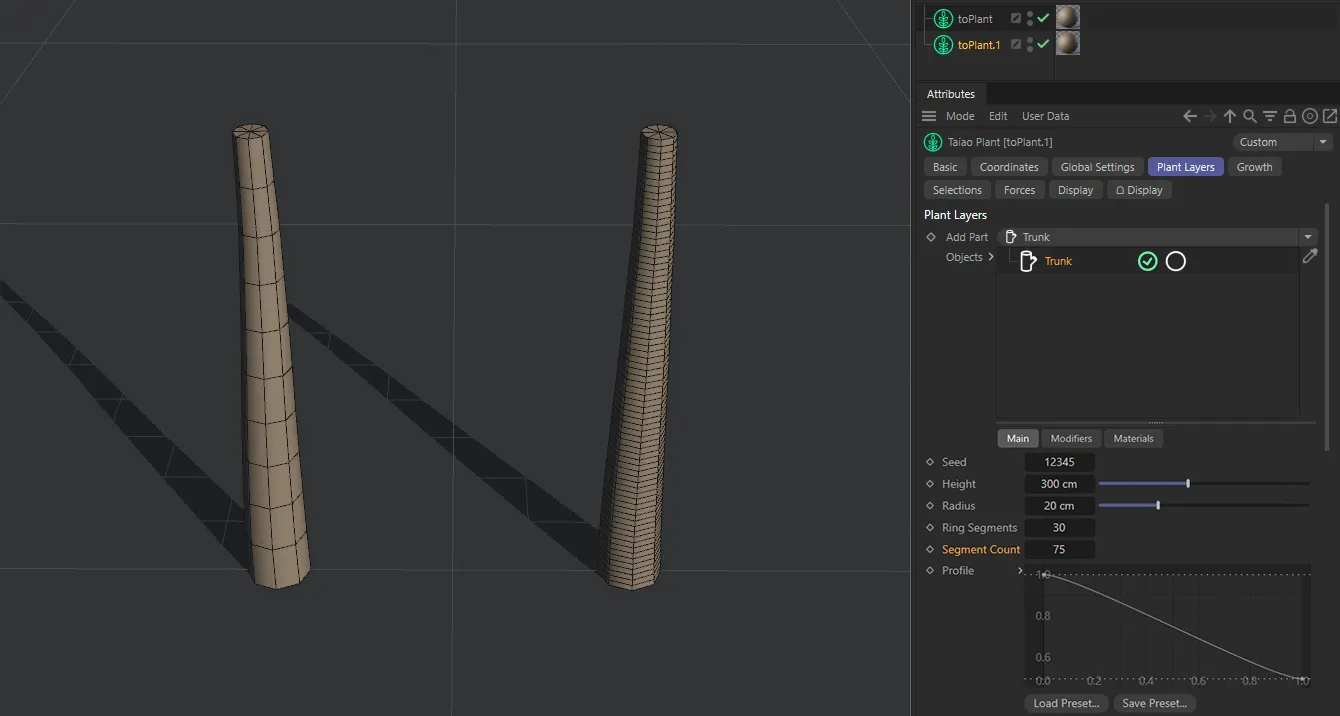
Task: Click the Taiao Plant icon beside toPlant.1 label
Action: tap(942, 43)
